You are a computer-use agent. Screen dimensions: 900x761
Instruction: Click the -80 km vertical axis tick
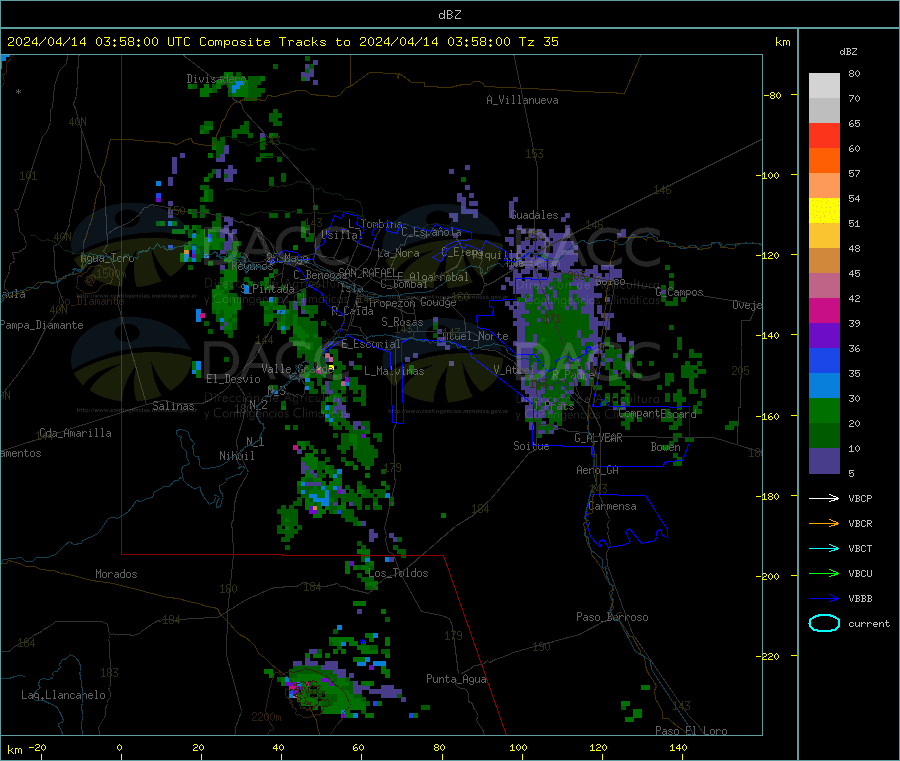(x=773, y=95)
